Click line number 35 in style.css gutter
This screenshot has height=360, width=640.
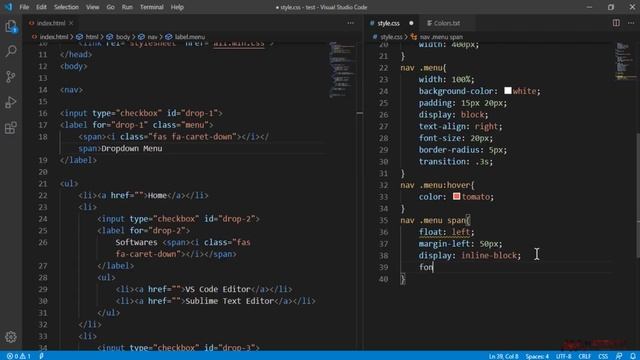point(383,220)
